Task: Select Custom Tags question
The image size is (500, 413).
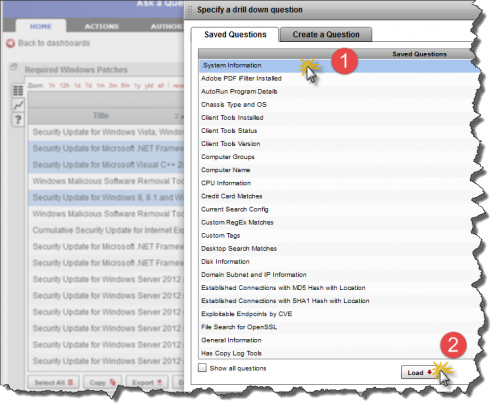Action: pyautogui.click(x=338, y=236)
